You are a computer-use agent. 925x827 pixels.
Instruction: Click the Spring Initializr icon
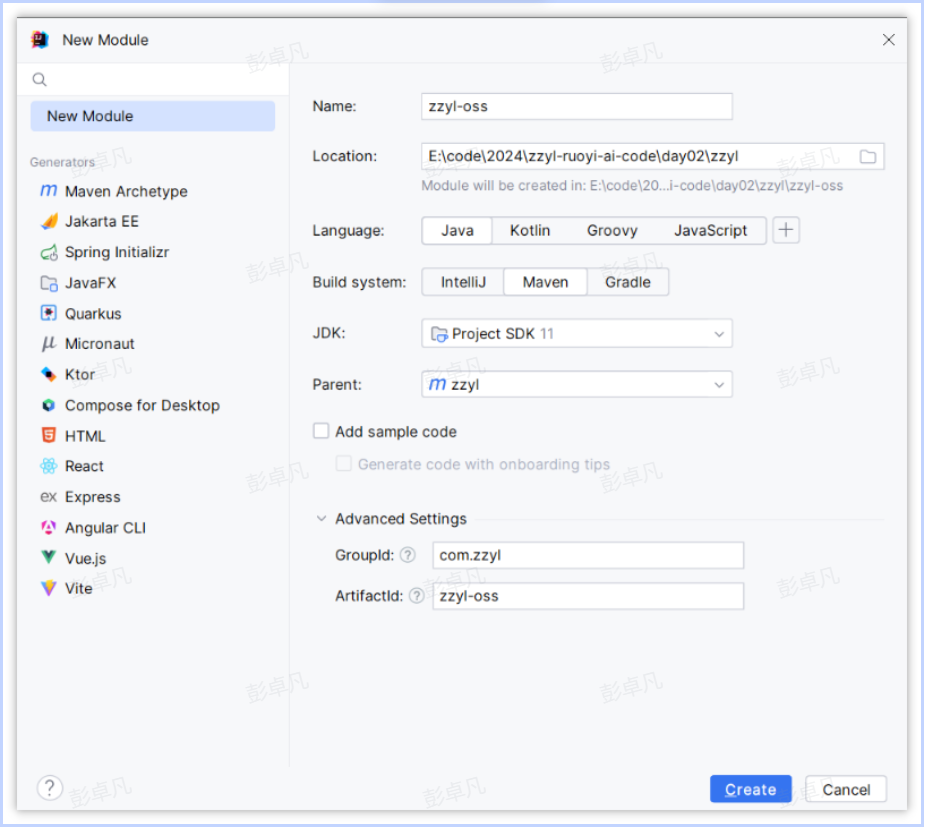pyautogui.click(x=49, y=252)
